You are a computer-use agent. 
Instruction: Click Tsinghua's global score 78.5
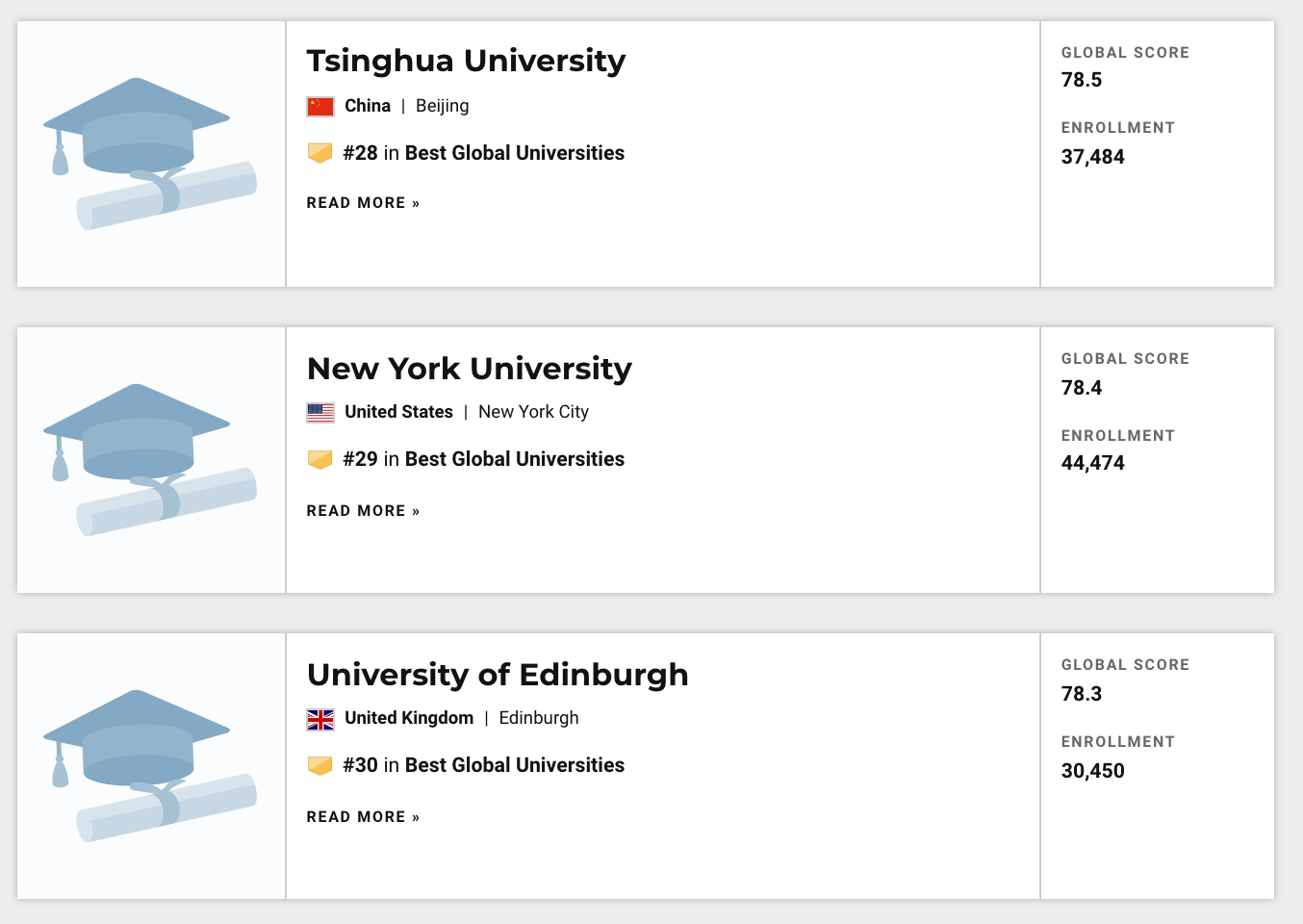point(1082,80)
